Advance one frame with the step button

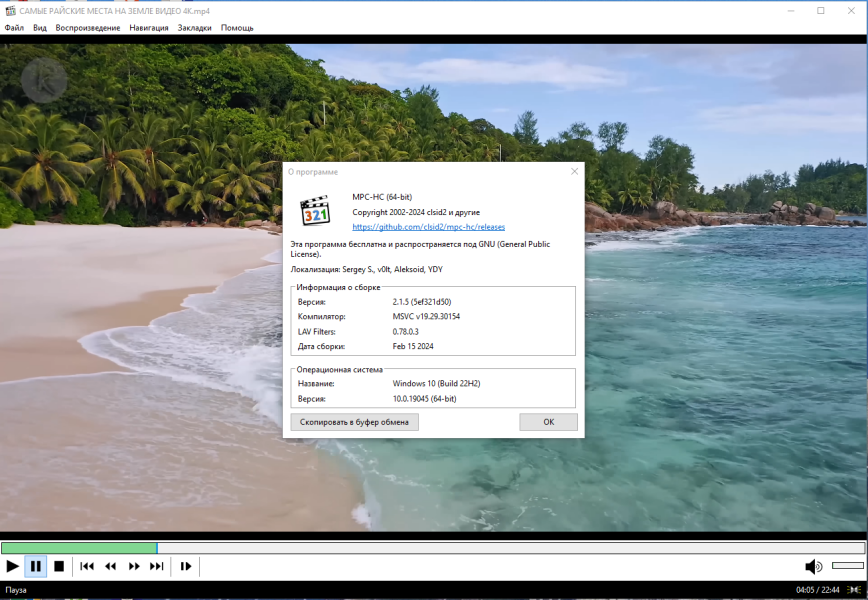(x=186, y=566)
